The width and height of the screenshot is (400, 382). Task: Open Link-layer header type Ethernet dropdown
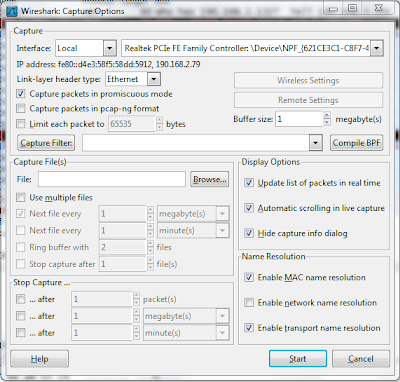[154, 79]
